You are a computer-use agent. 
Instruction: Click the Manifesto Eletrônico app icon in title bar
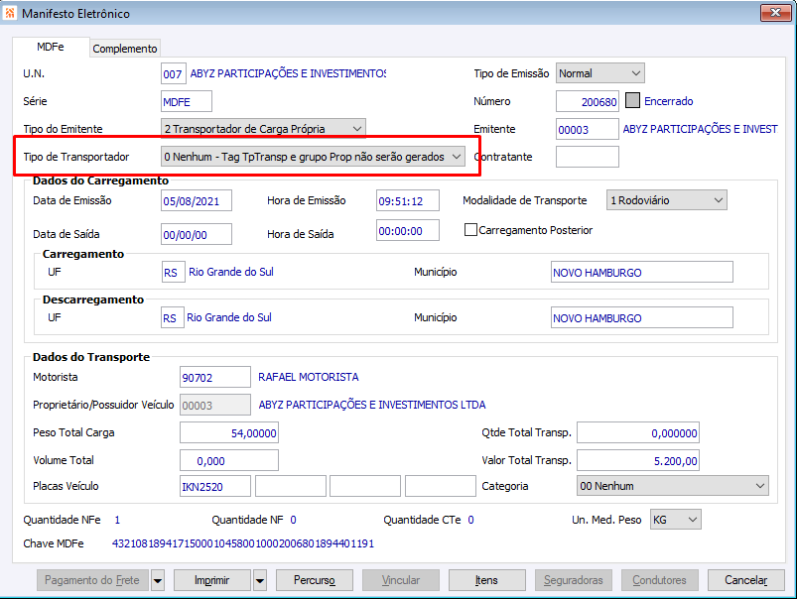10,13
